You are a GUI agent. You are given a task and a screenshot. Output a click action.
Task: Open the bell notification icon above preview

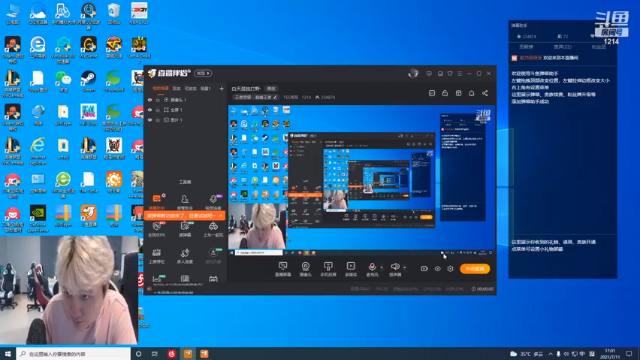471,93
